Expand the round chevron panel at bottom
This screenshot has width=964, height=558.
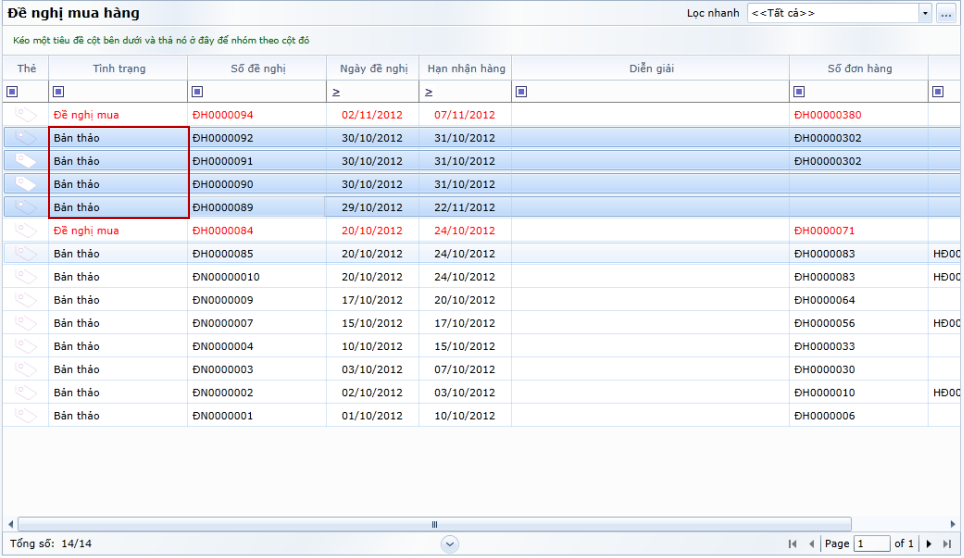(x=450, y=543)
